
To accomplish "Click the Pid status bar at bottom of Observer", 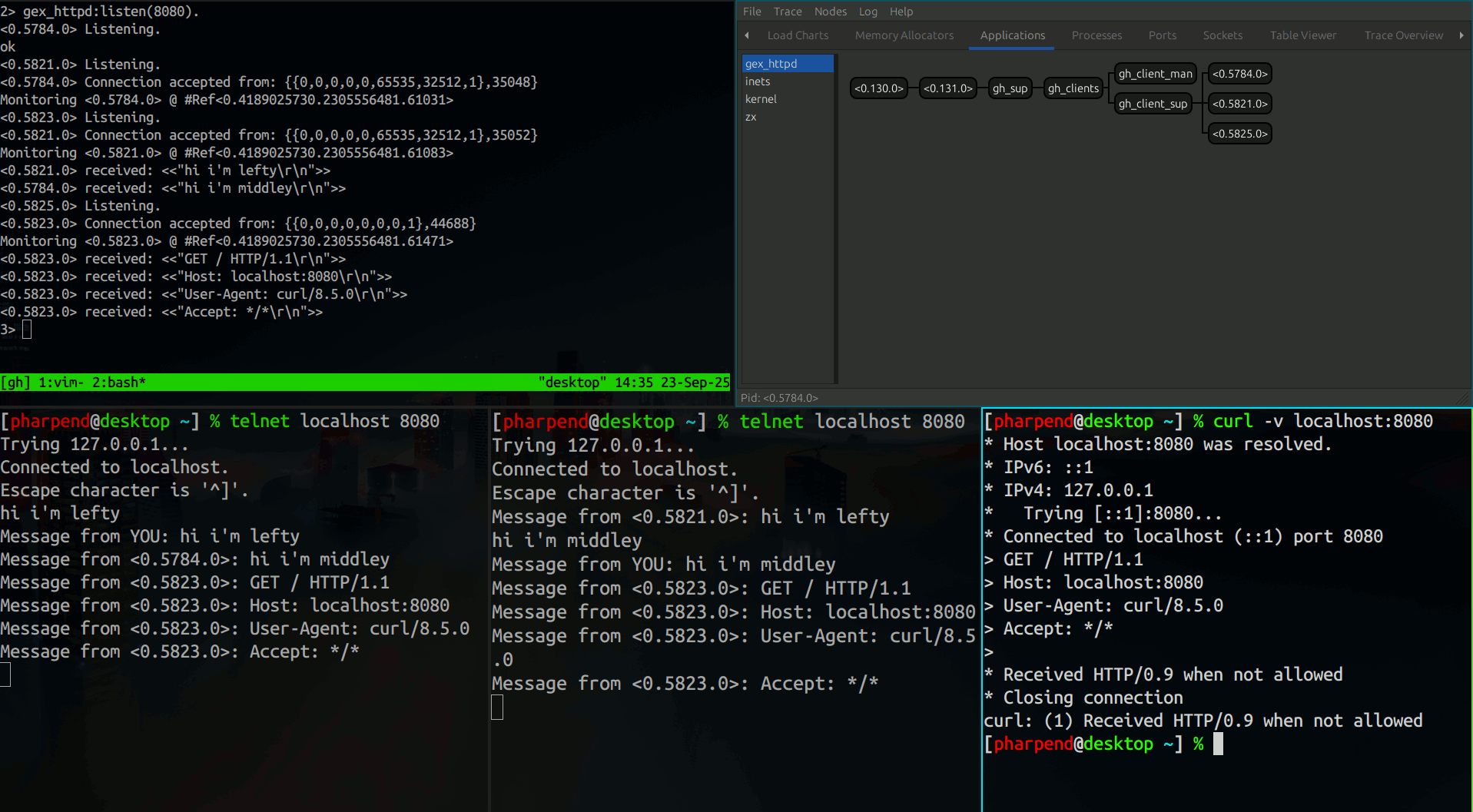I will click(x=778, y=398).
